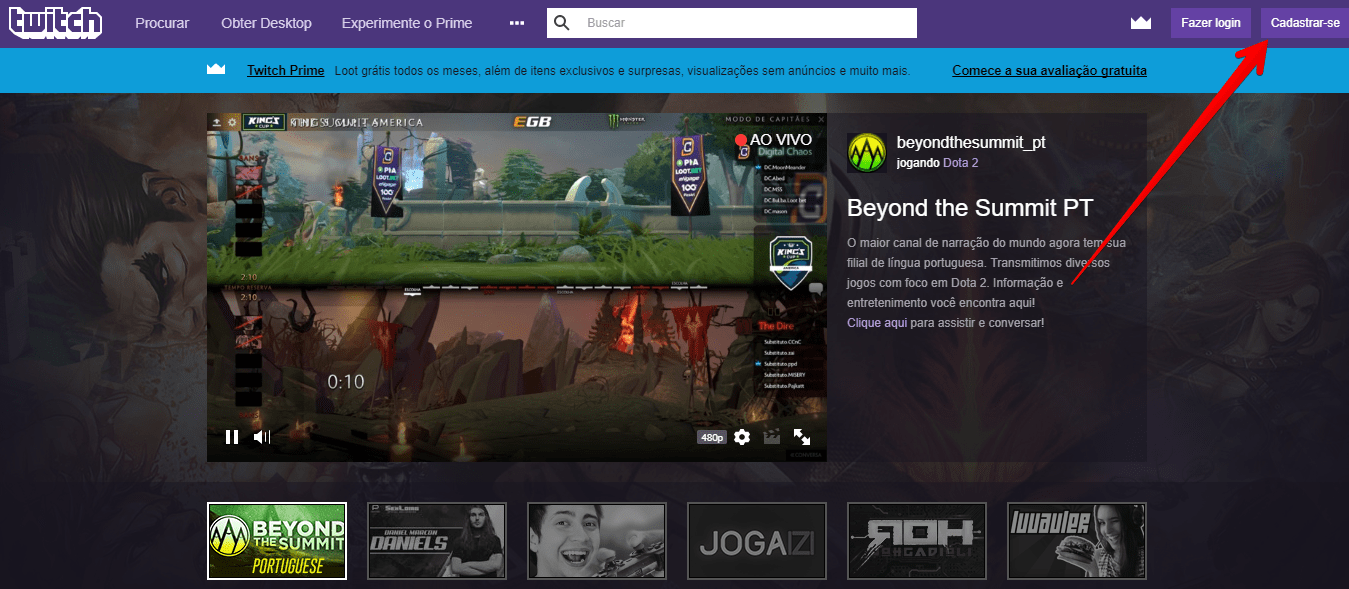Viewport: 1349px width, 589px height.
Task: Click the search magnifier icon
Action: 562,23
